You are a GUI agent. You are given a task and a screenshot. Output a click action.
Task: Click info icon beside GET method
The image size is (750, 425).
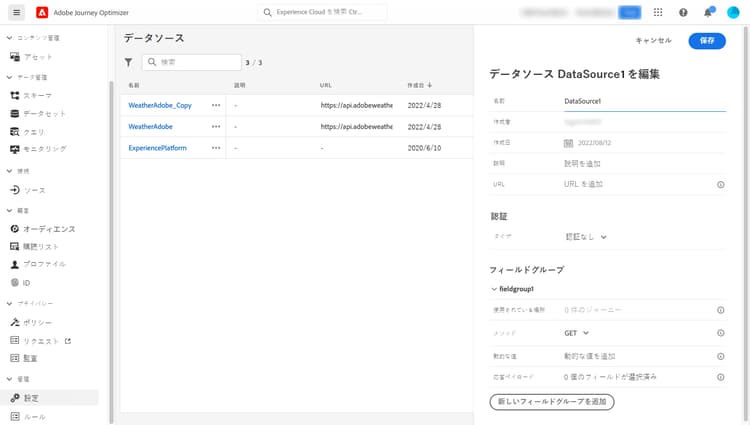[720, 333]
